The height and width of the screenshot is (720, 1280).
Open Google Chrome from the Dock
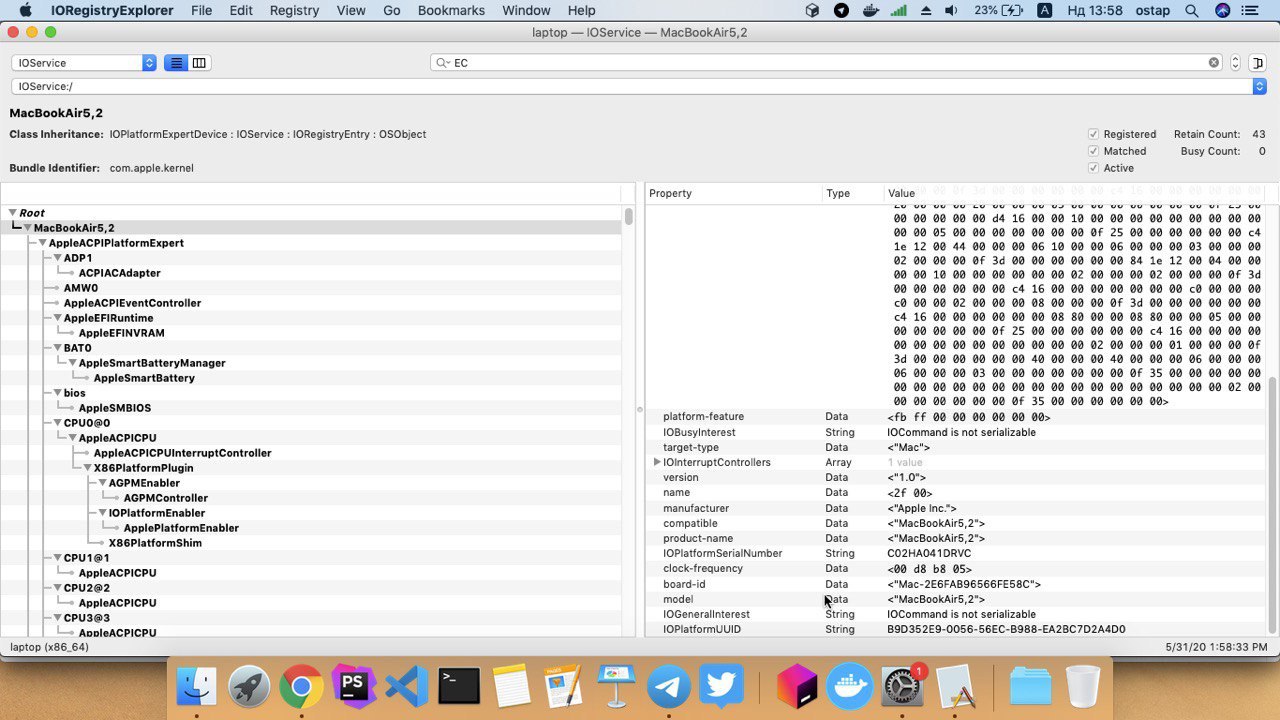[301, 686]
